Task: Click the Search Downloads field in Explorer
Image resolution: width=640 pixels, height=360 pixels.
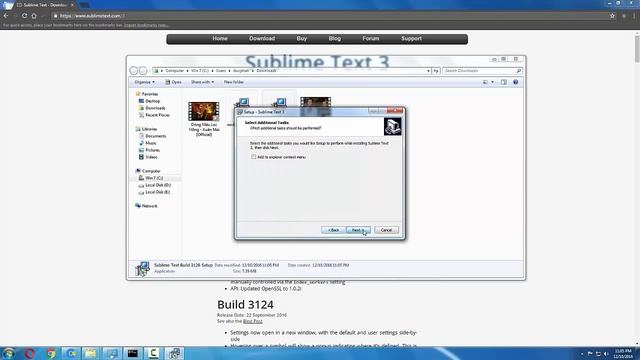Action: [482, 71]
